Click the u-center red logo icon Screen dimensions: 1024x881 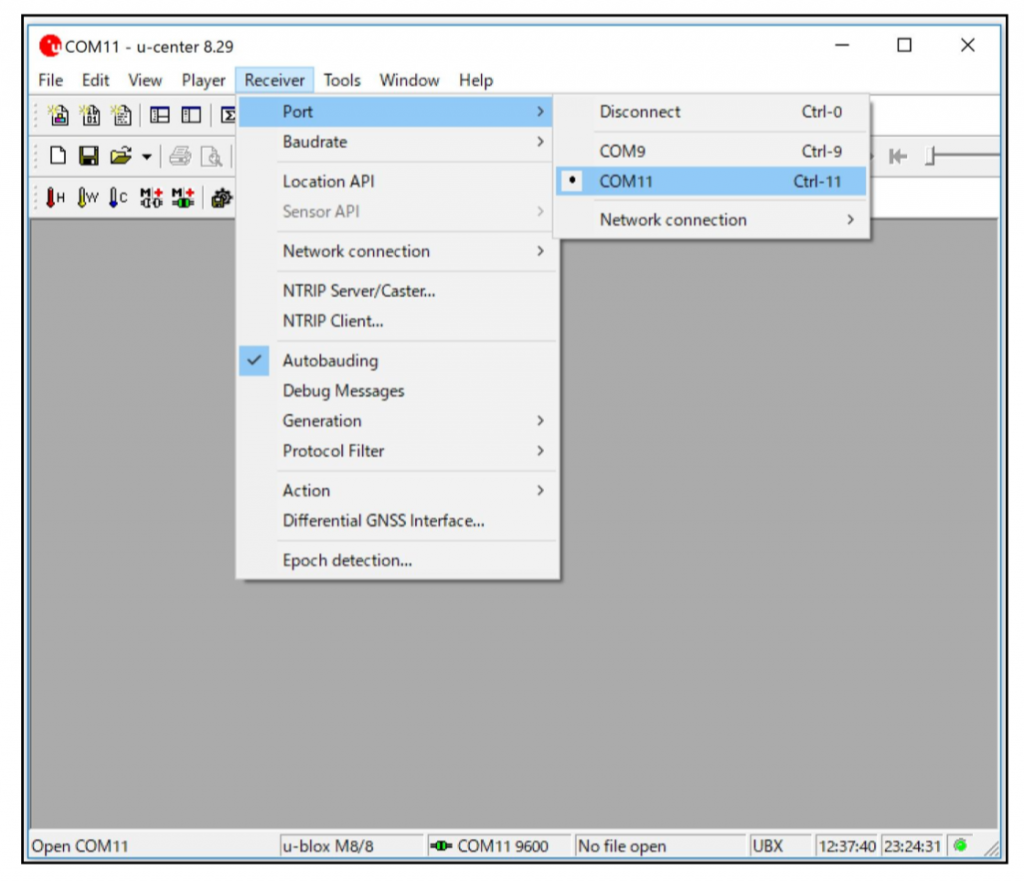tap(50, 46)
